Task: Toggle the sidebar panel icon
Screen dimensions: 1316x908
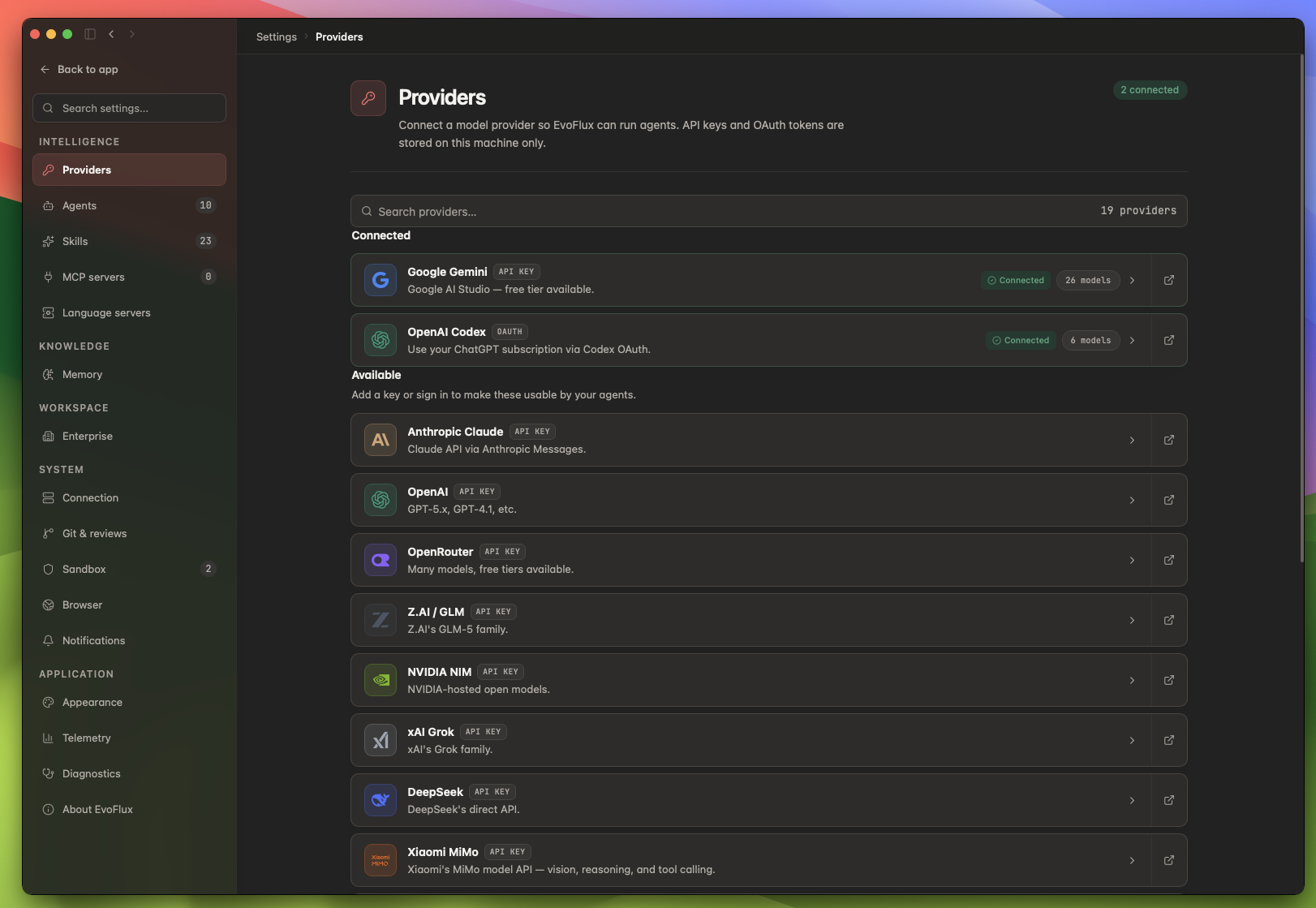Action: click(x=90, y=34)
